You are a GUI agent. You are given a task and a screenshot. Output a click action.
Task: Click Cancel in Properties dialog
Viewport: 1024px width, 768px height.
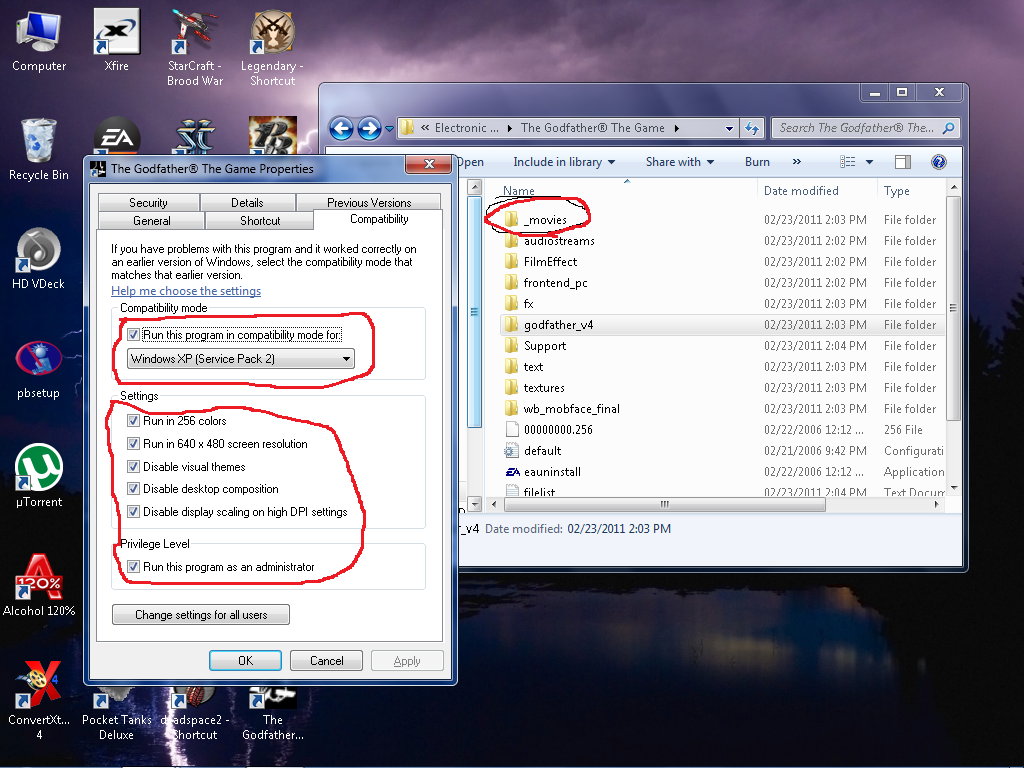pos(327,661)
